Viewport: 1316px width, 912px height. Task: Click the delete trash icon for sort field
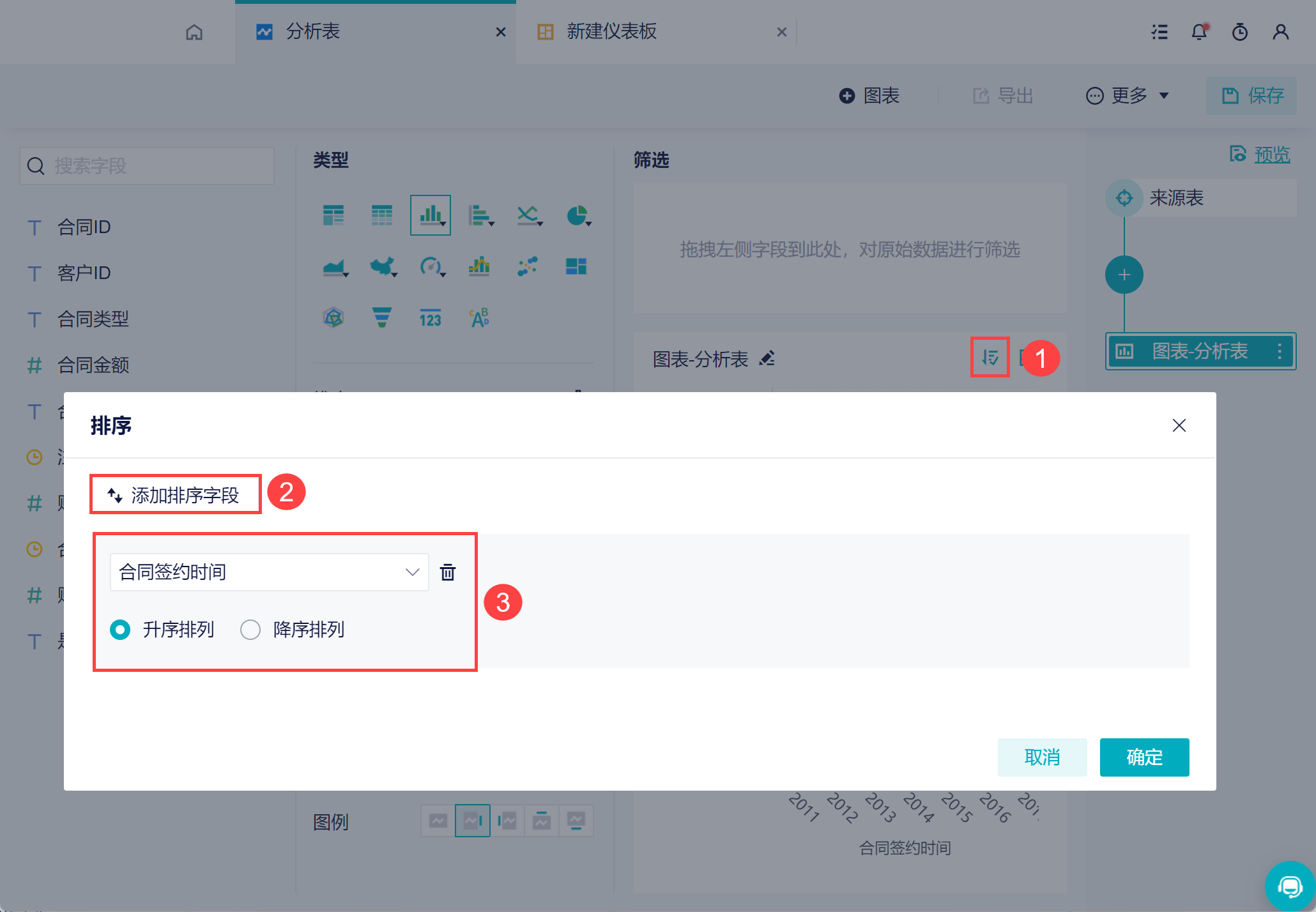pos(448,572)
